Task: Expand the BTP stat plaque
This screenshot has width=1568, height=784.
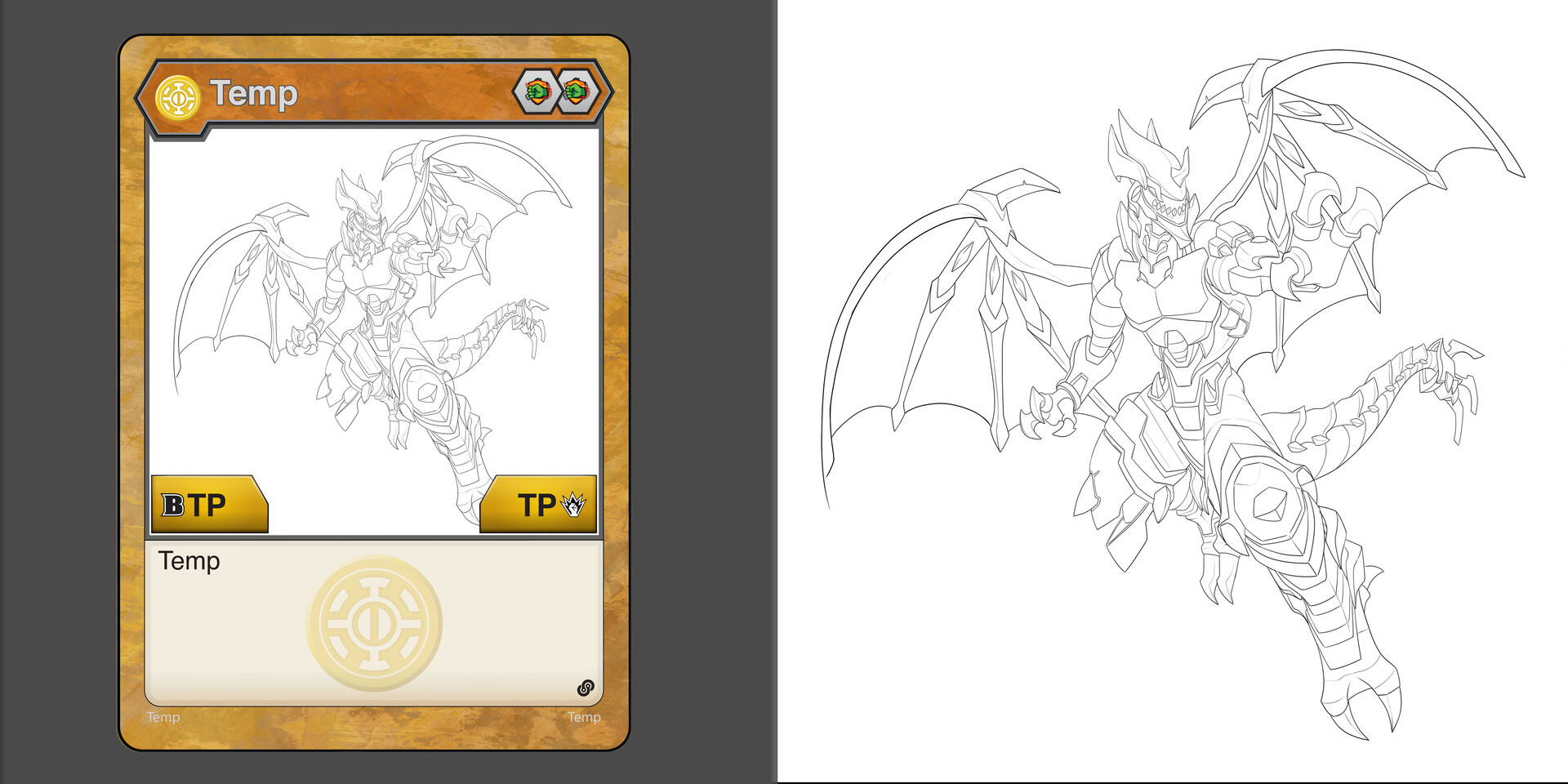Action: (x=208, y=505)
